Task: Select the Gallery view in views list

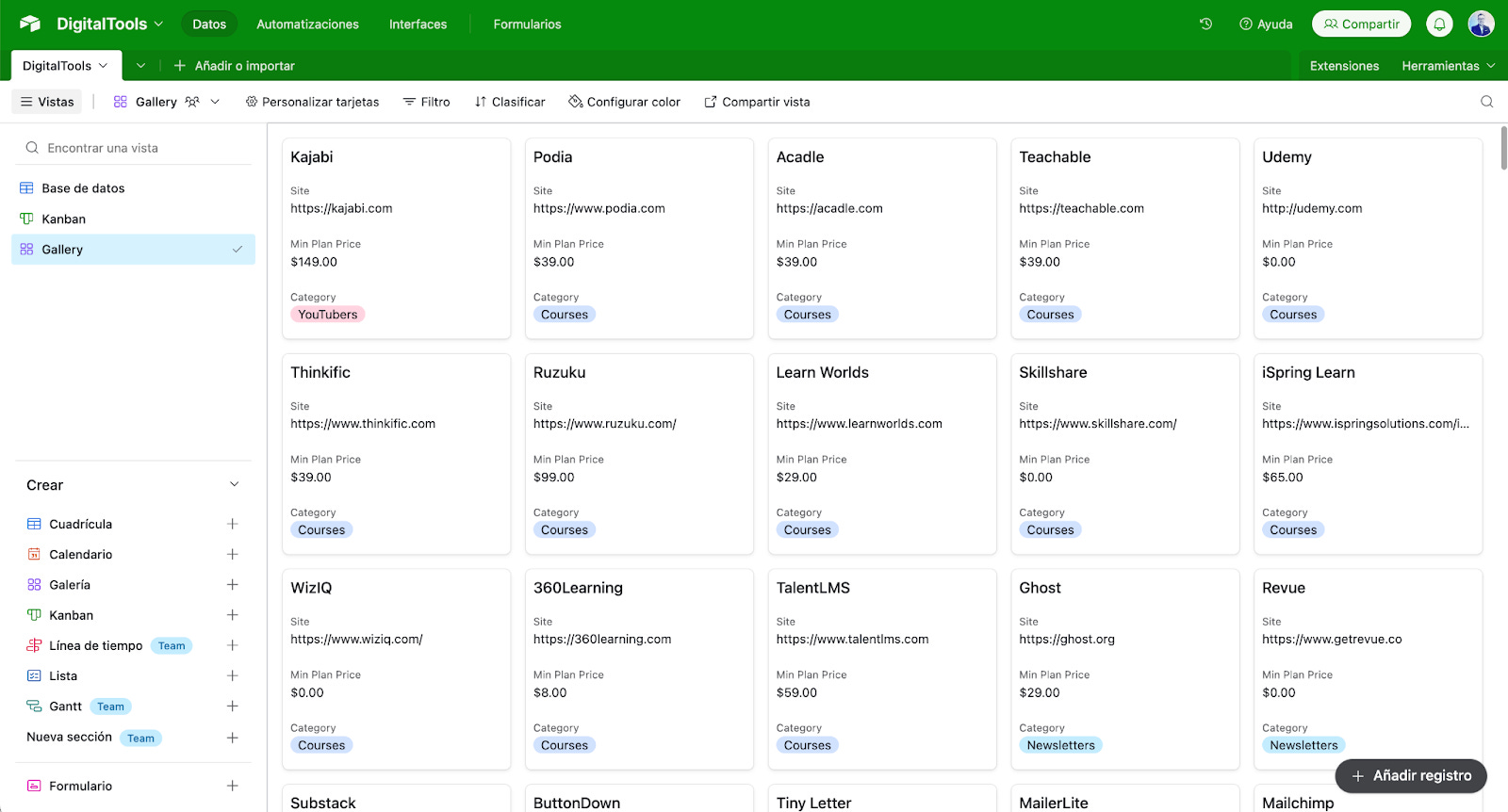Action: click(133, 250)
